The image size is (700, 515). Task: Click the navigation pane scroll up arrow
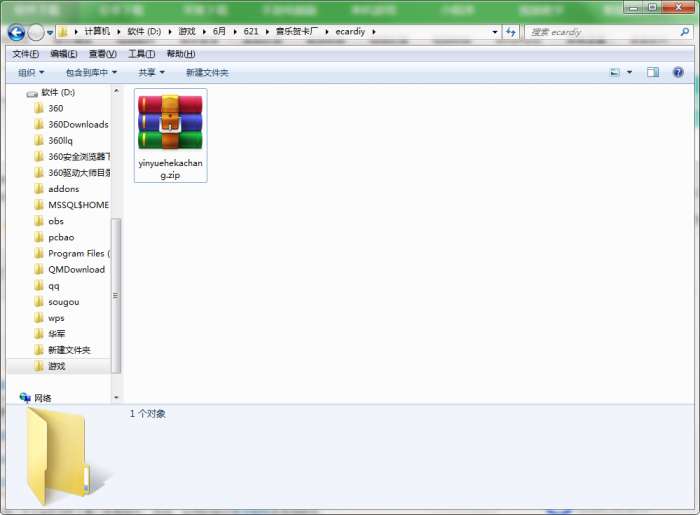point(116,91)
